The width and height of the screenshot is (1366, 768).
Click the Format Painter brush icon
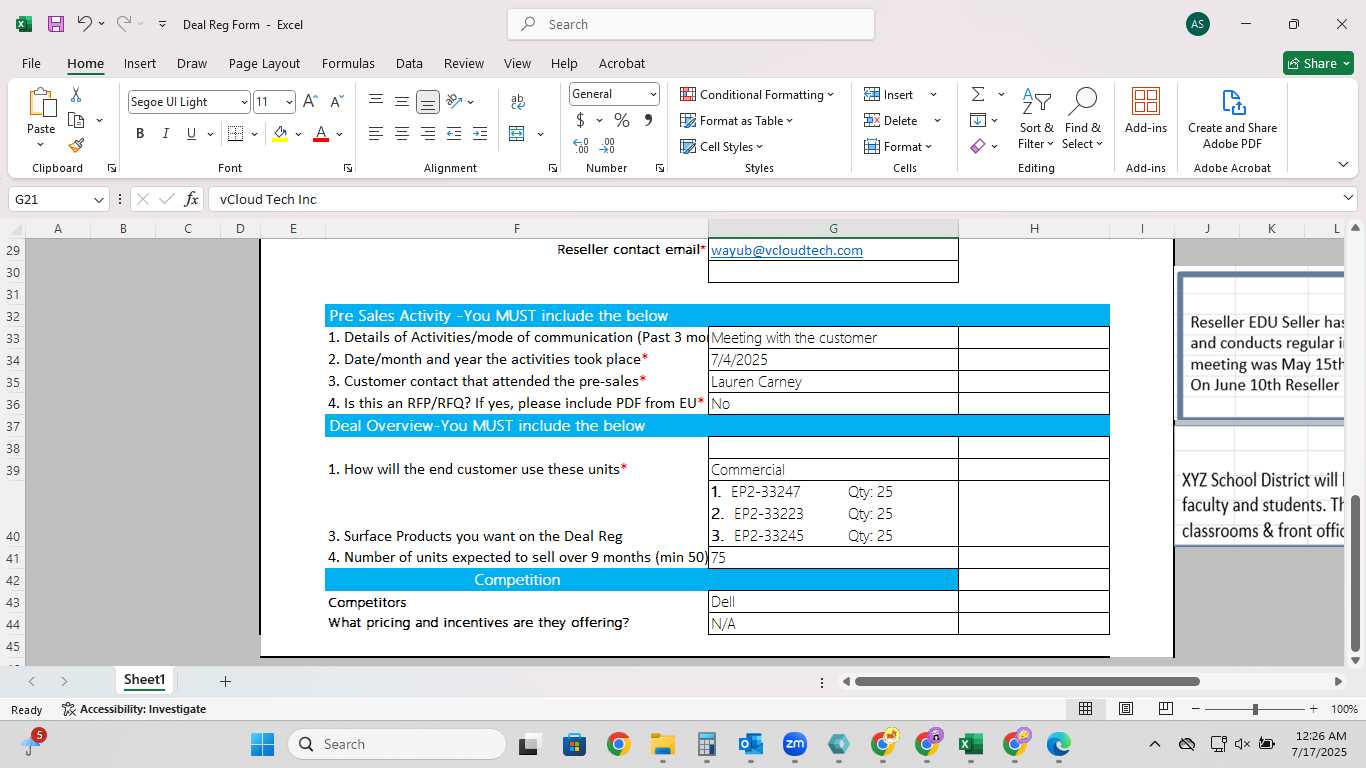pos(76,145)
